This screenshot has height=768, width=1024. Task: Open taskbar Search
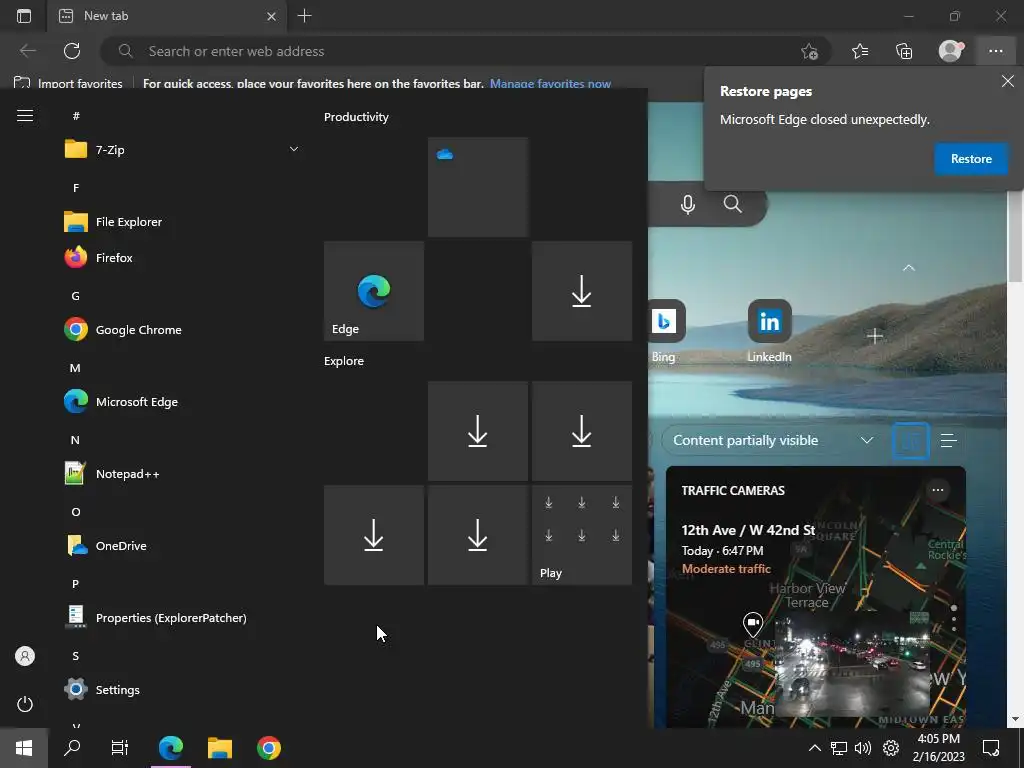[72, 748]
